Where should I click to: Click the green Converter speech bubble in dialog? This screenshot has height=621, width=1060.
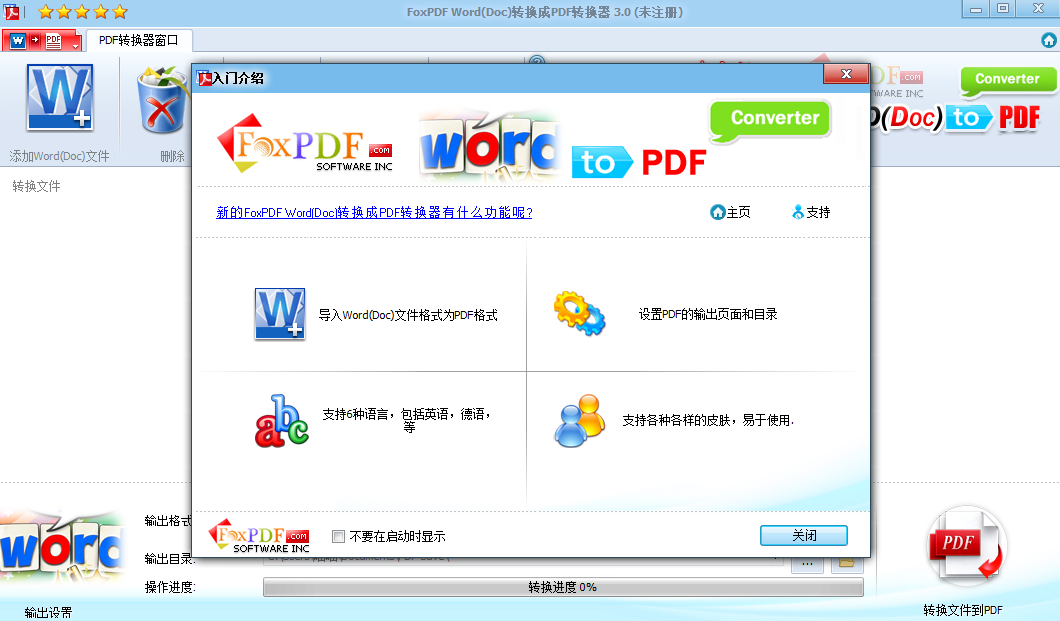coord(772,119)
